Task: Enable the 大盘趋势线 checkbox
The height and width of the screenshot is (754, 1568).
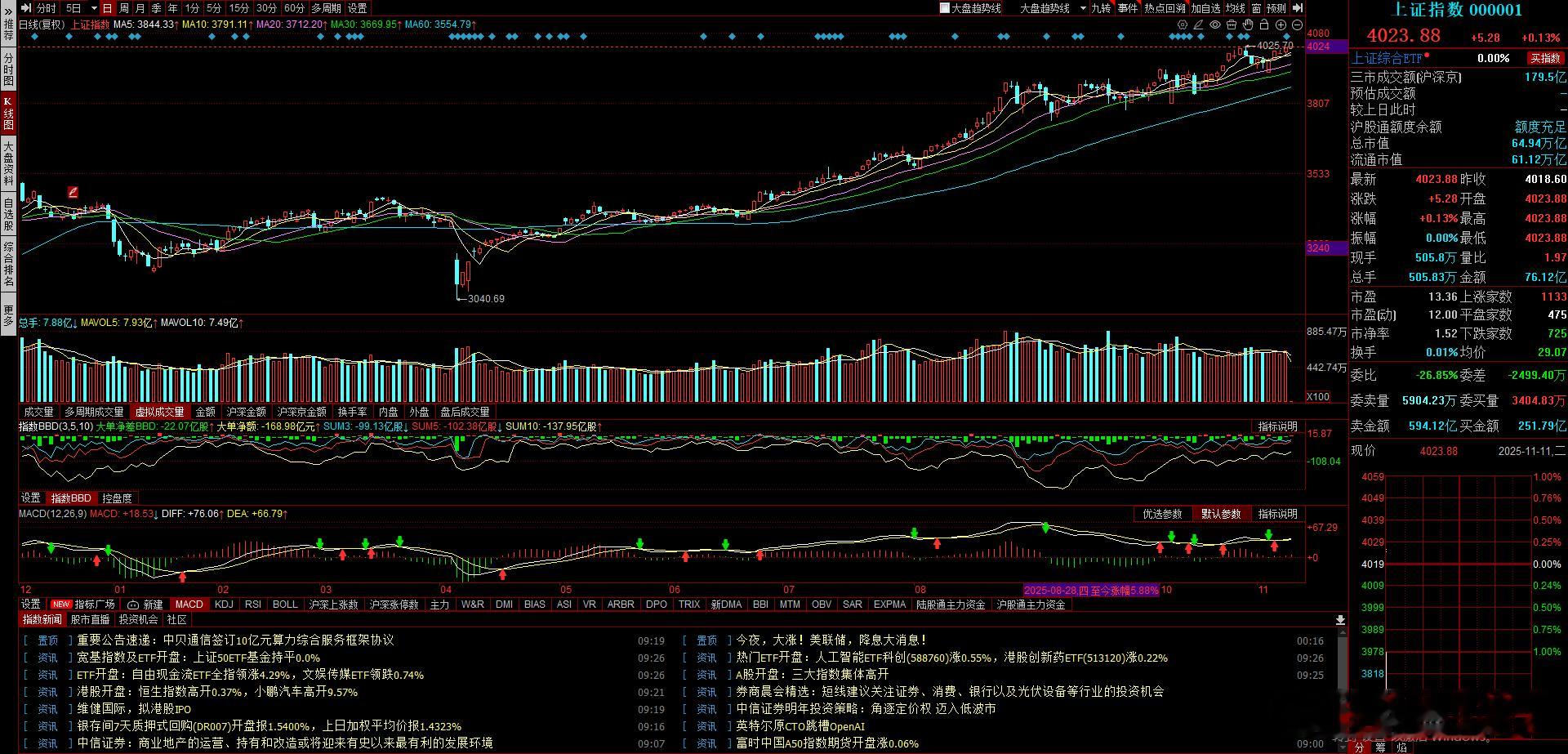Action: [x=945, y=8]
